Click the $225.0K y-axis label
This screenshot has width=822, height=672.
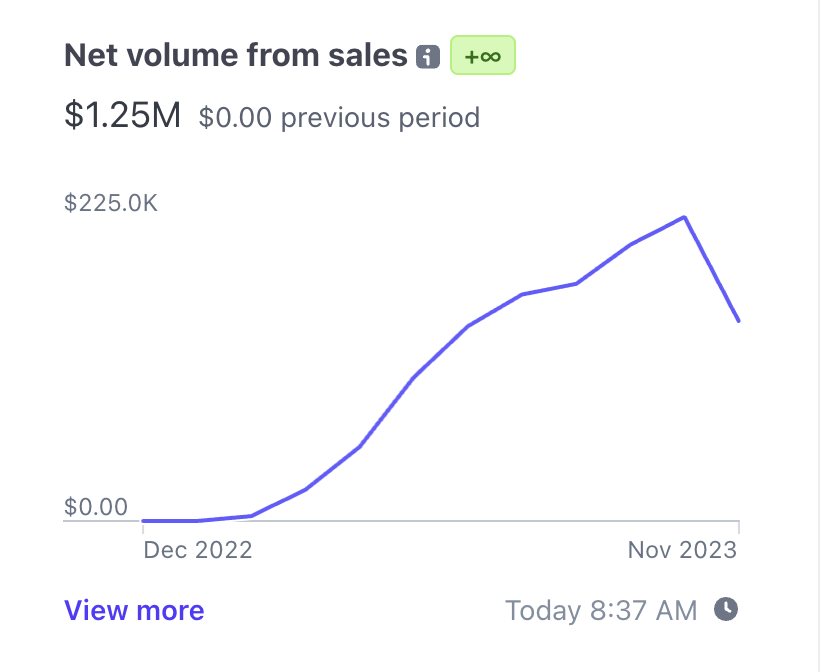[111, 203]
